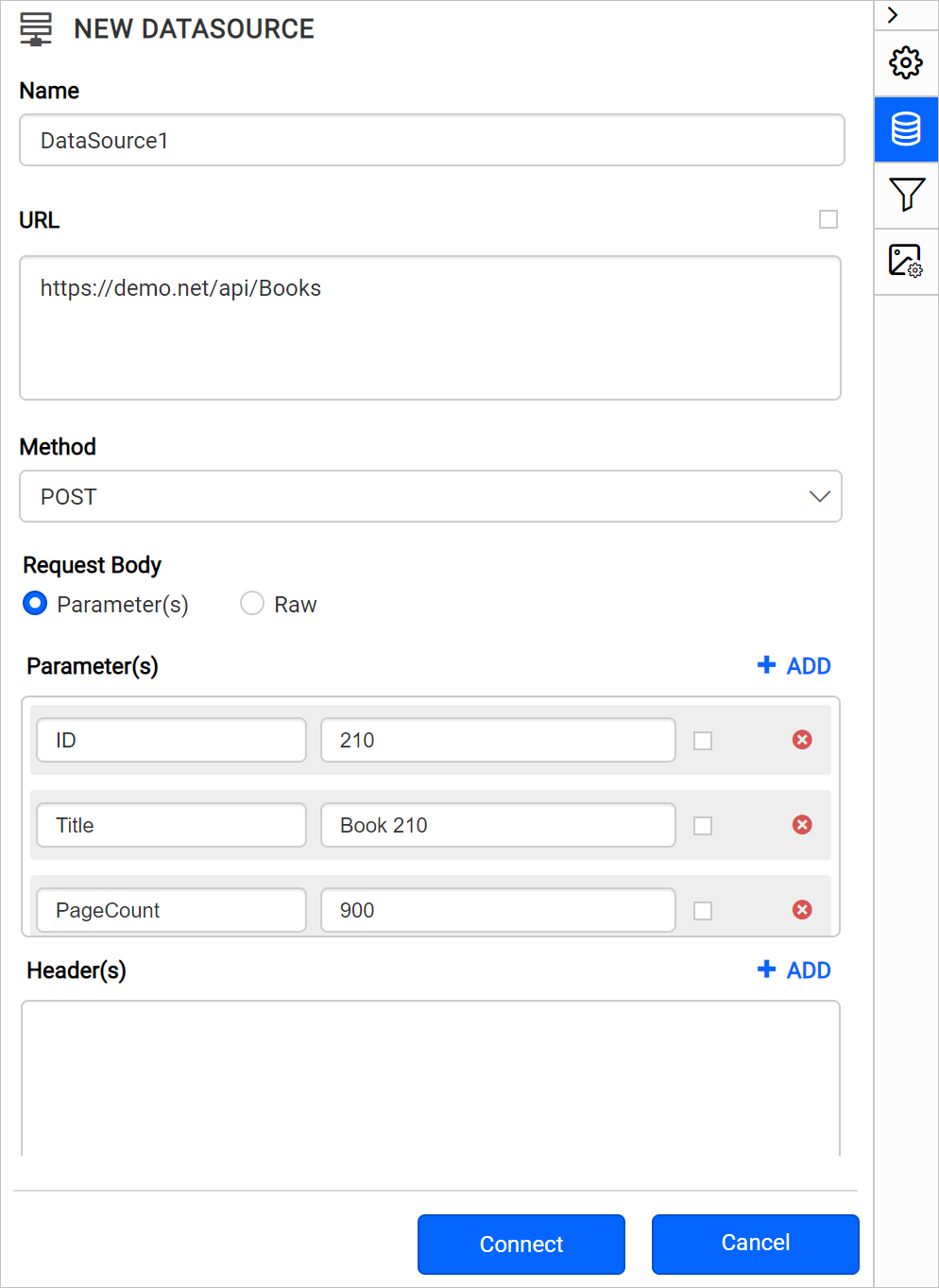The image size is (939, 1288).
Task: Edit the value field containing 210
Action: (498, 740)
